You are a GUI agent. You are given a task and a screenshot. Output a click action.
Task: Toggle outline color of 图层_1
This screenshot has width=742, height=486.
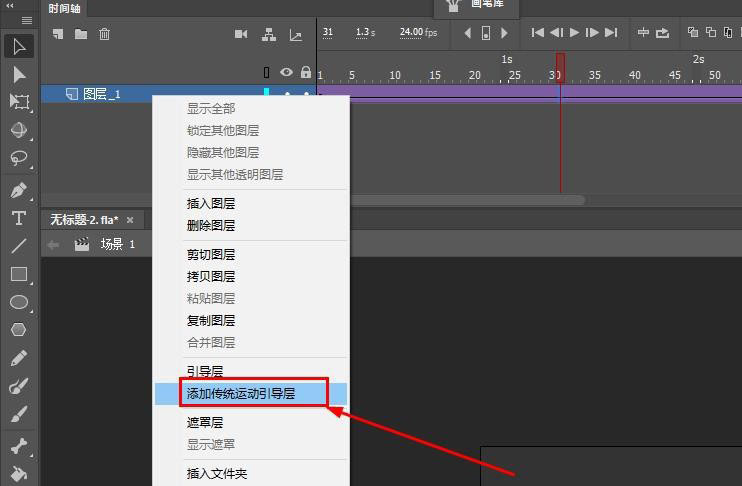(266, 93)
